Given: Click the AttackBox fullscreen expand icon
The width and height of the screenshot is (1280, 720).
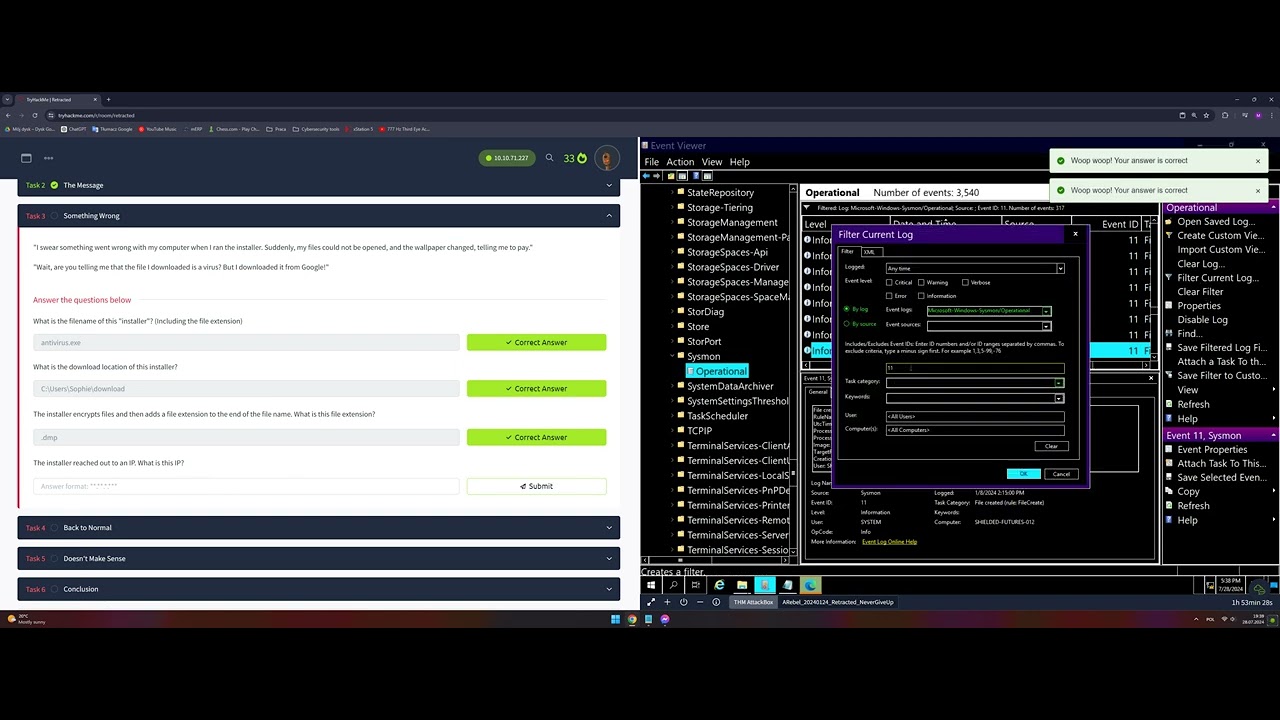Looking at the screenshot, I should point(651,602).
